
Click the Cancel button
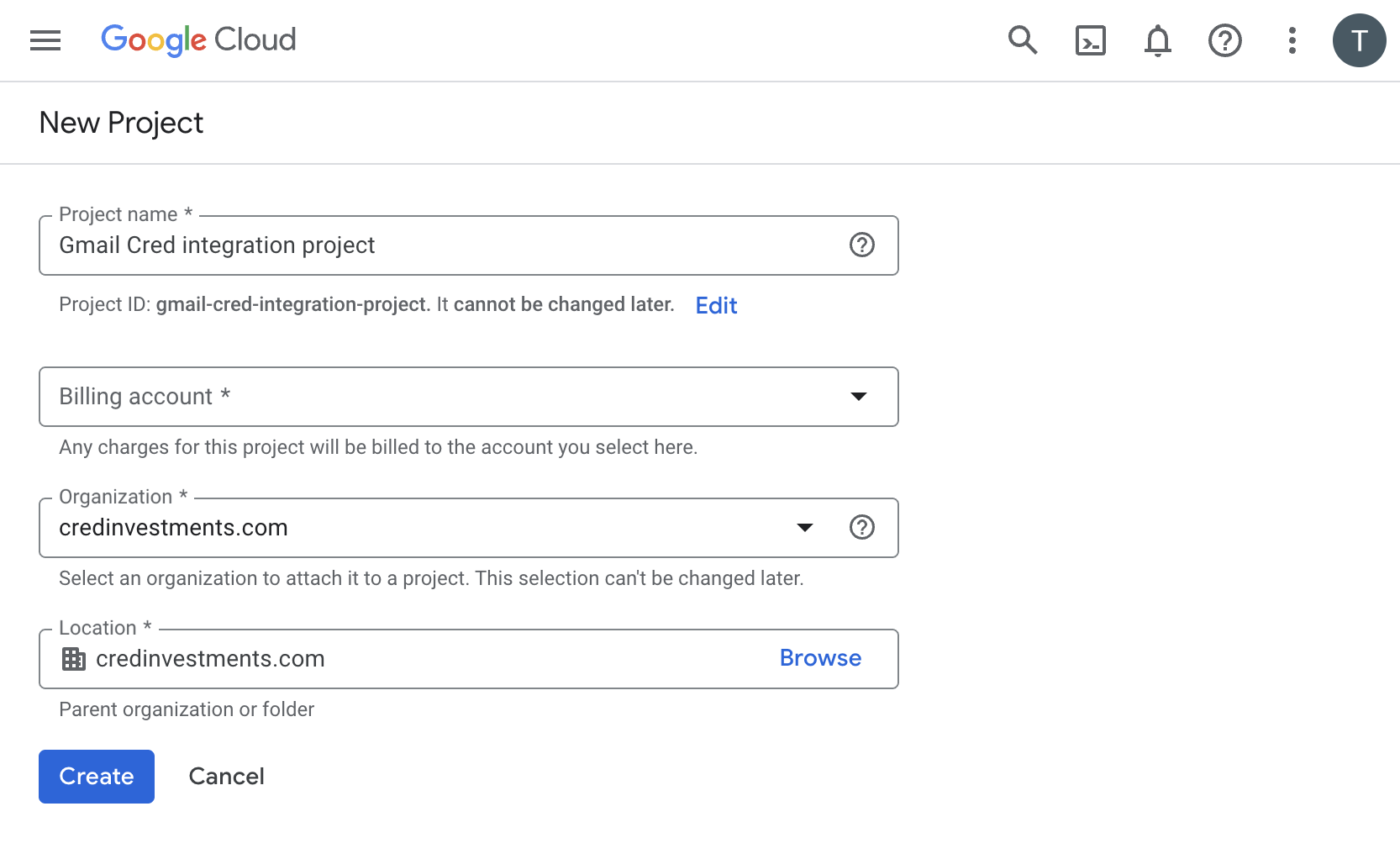226,777
